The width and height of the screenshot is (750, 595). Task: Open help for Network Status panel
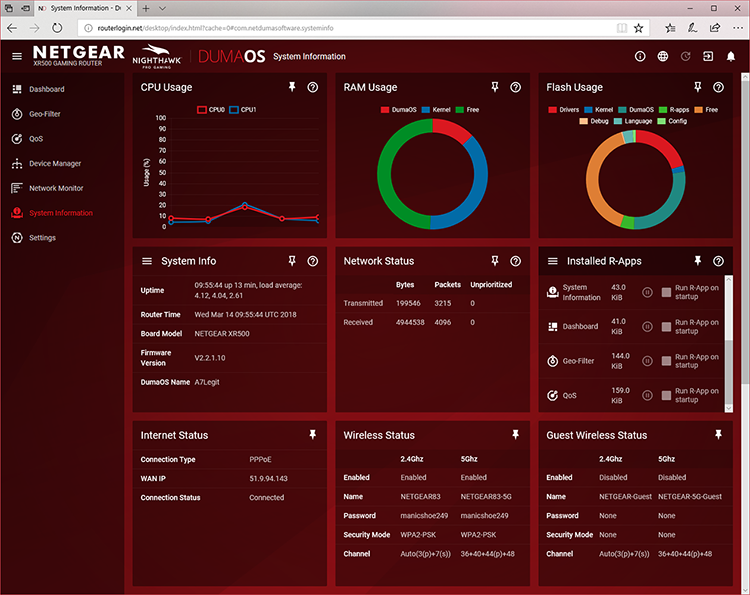516,261
